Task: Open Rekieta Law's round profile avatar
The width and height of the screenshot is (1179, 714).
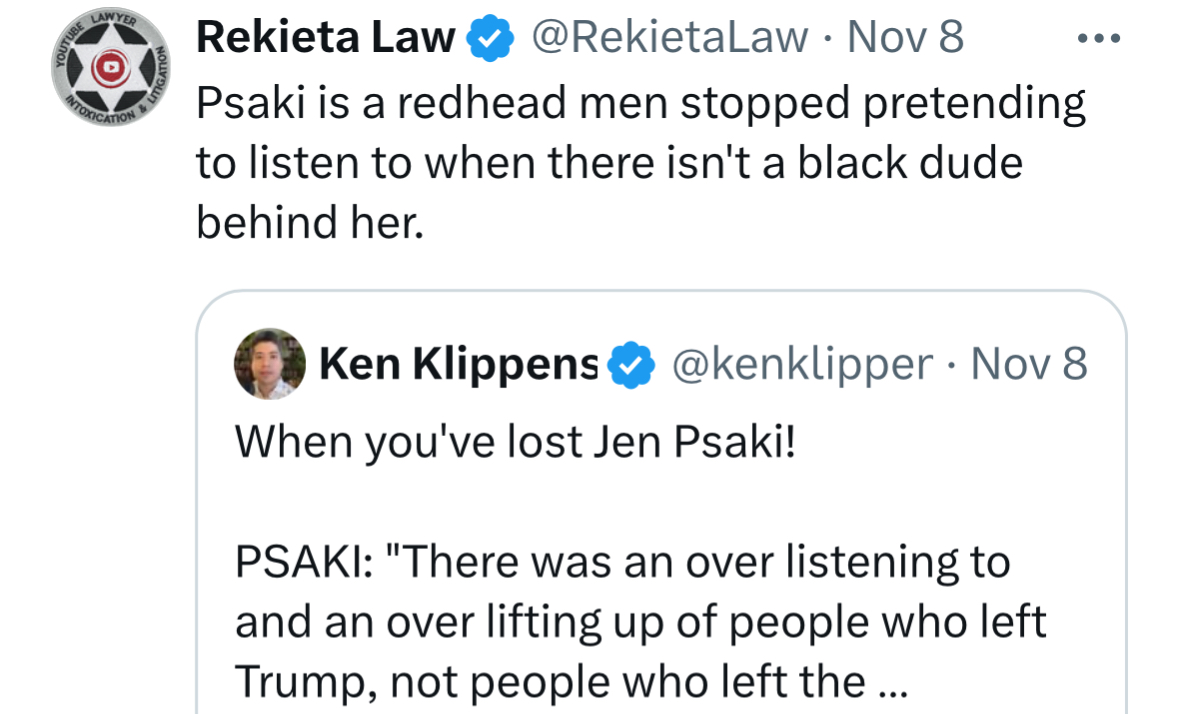Action: point(111,67)
